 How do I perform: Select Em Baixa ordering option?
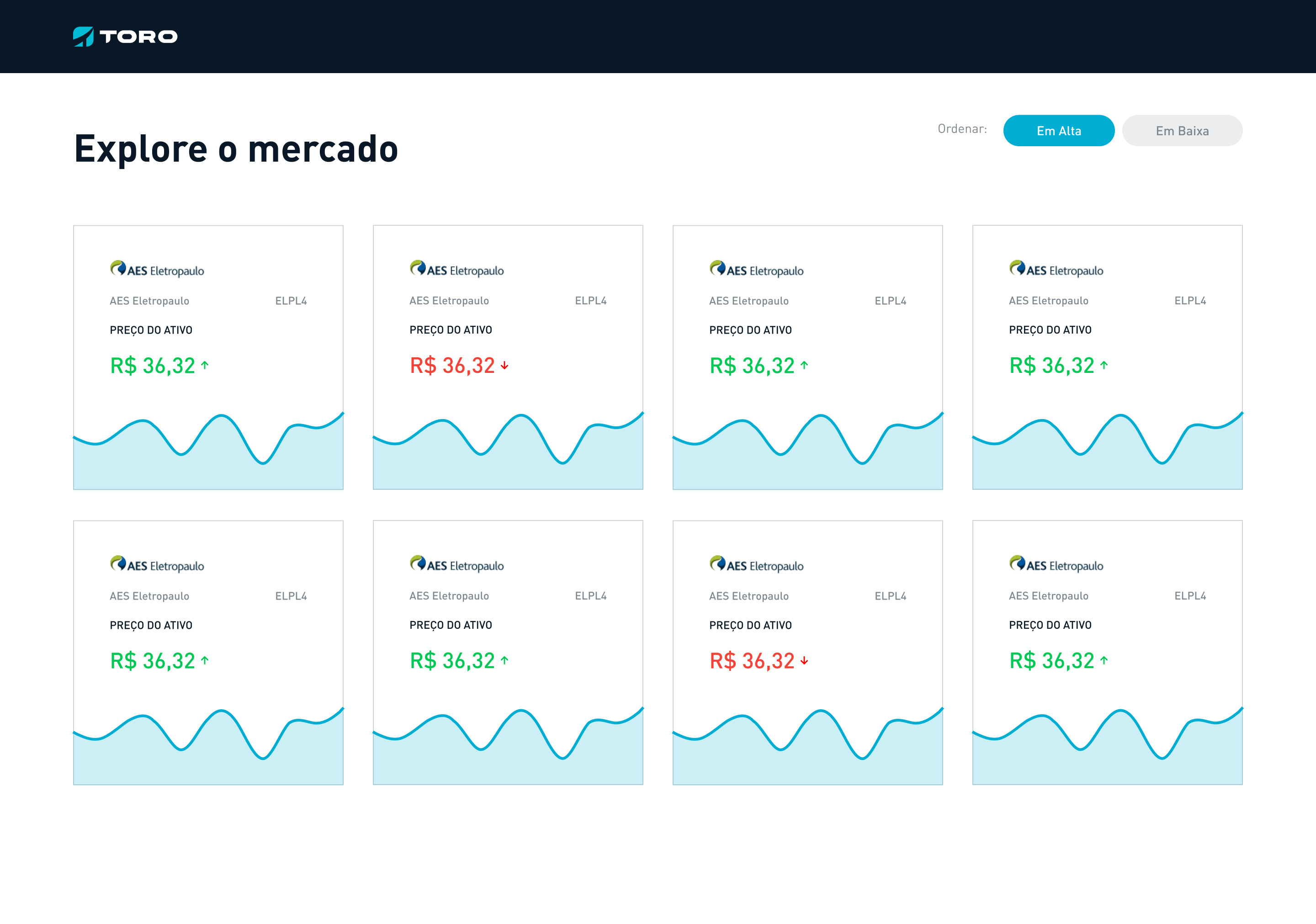[x=1184, y=130]
